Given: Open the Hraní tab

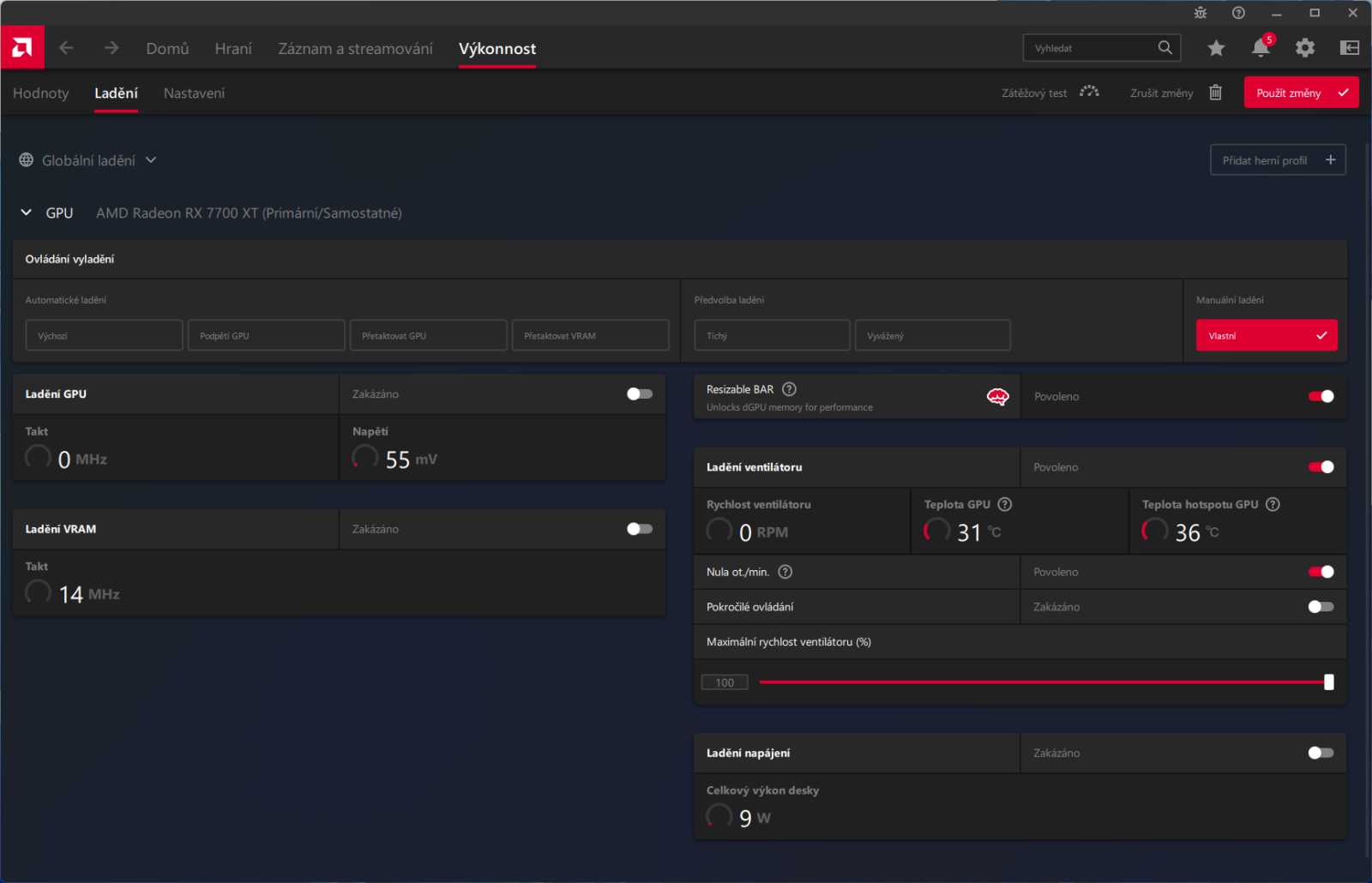Looking at the screenshot, I should click(233, 49).
